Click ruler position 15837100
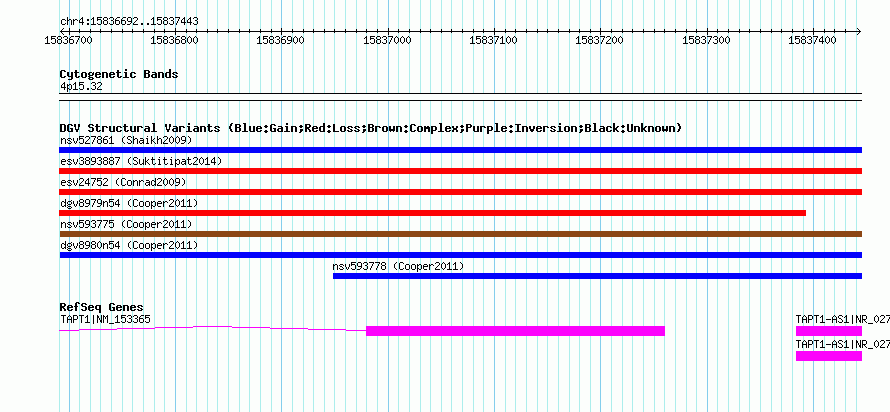This screenshot has width=890, height=412. pyautogui.click(x=494, y=40)
